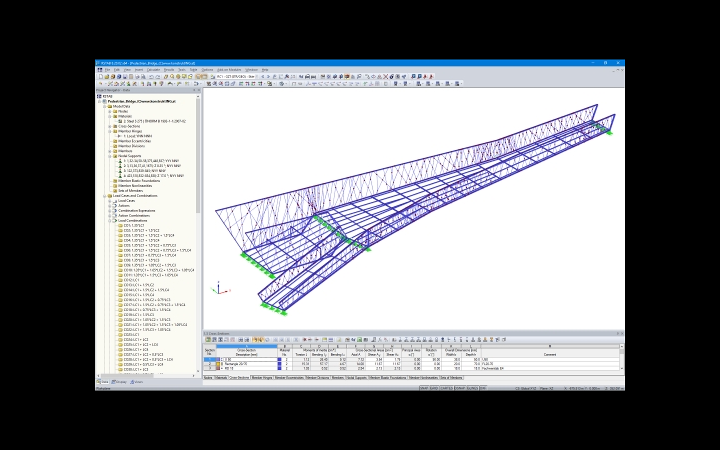The image size is (720, 450).
Task: Select the Steel S 275 material entry
Action: click(154, 121)
